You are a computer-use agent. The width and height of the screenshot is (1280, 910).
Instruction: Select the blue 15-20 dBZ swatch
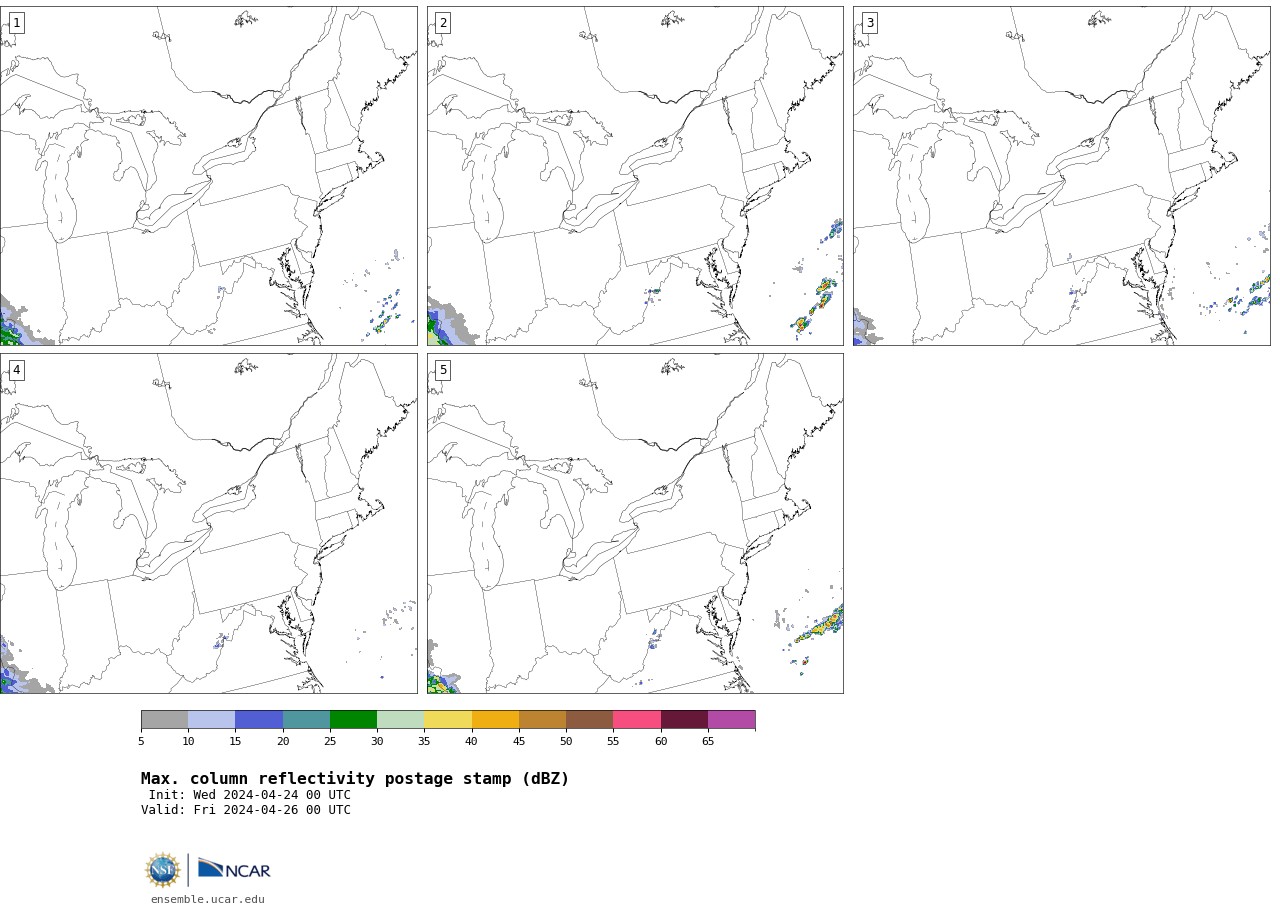pos(259,720)
